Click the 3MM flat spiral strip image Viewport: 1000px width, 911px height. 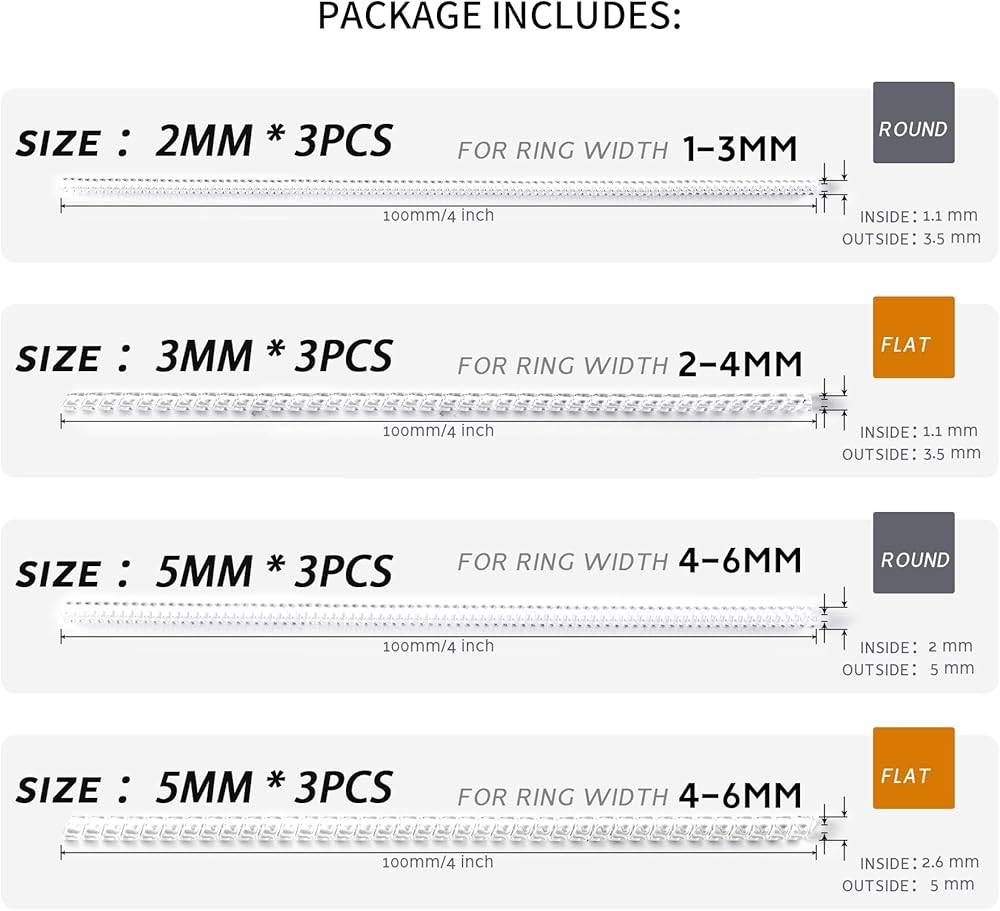(x=438, y=402)
